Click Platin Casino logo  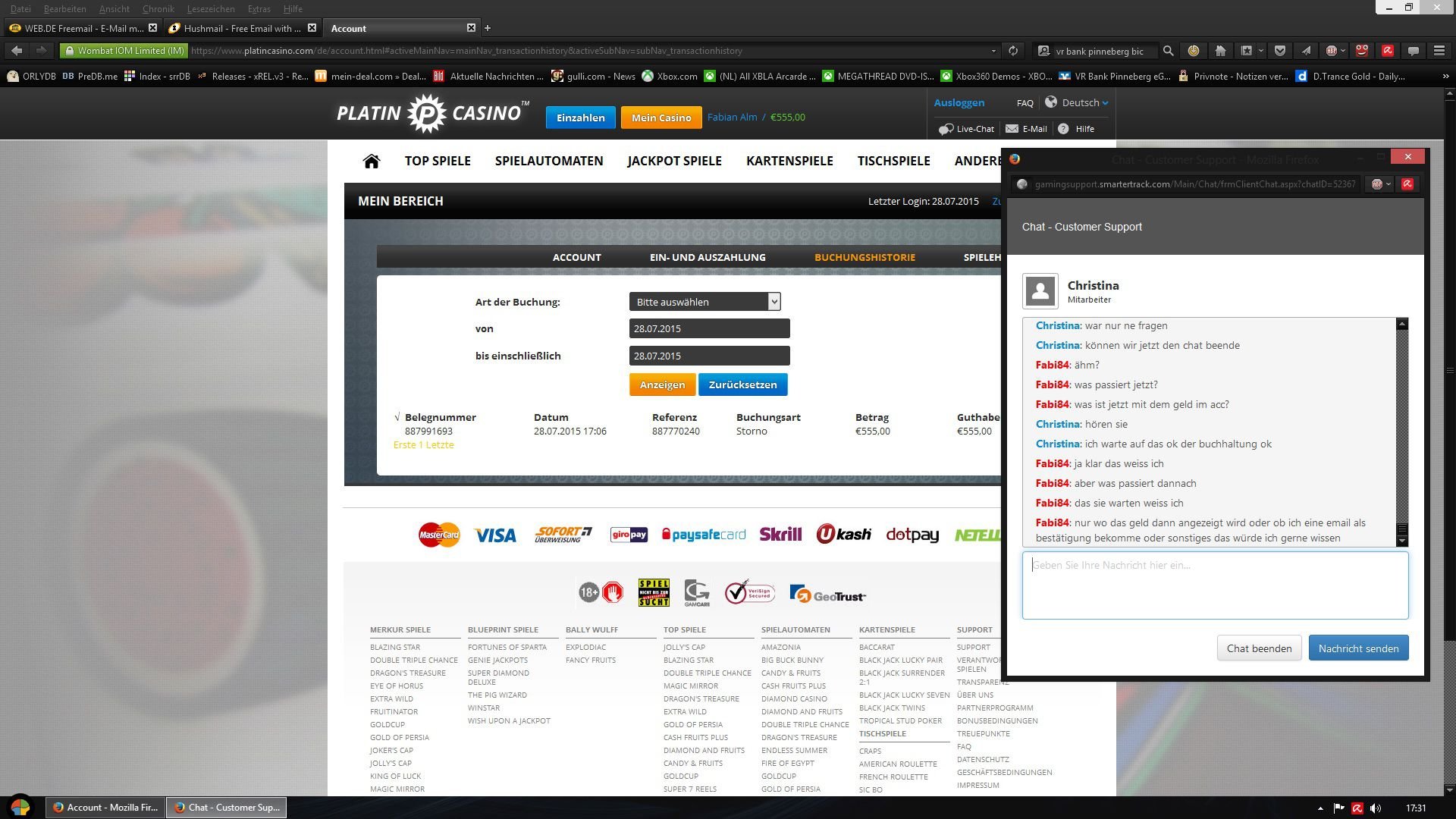click(432, 114)
